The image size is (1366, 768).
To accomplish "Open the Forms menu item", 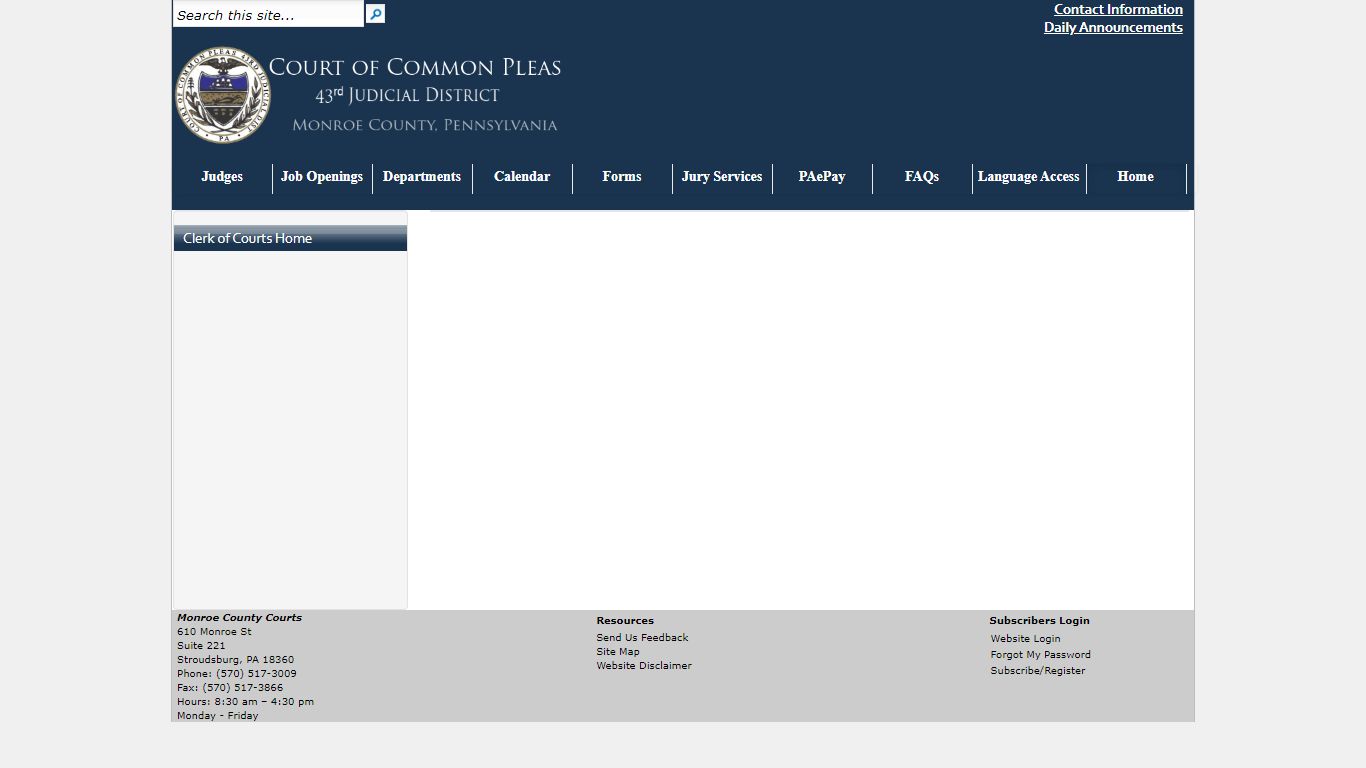I will [622, 177].
